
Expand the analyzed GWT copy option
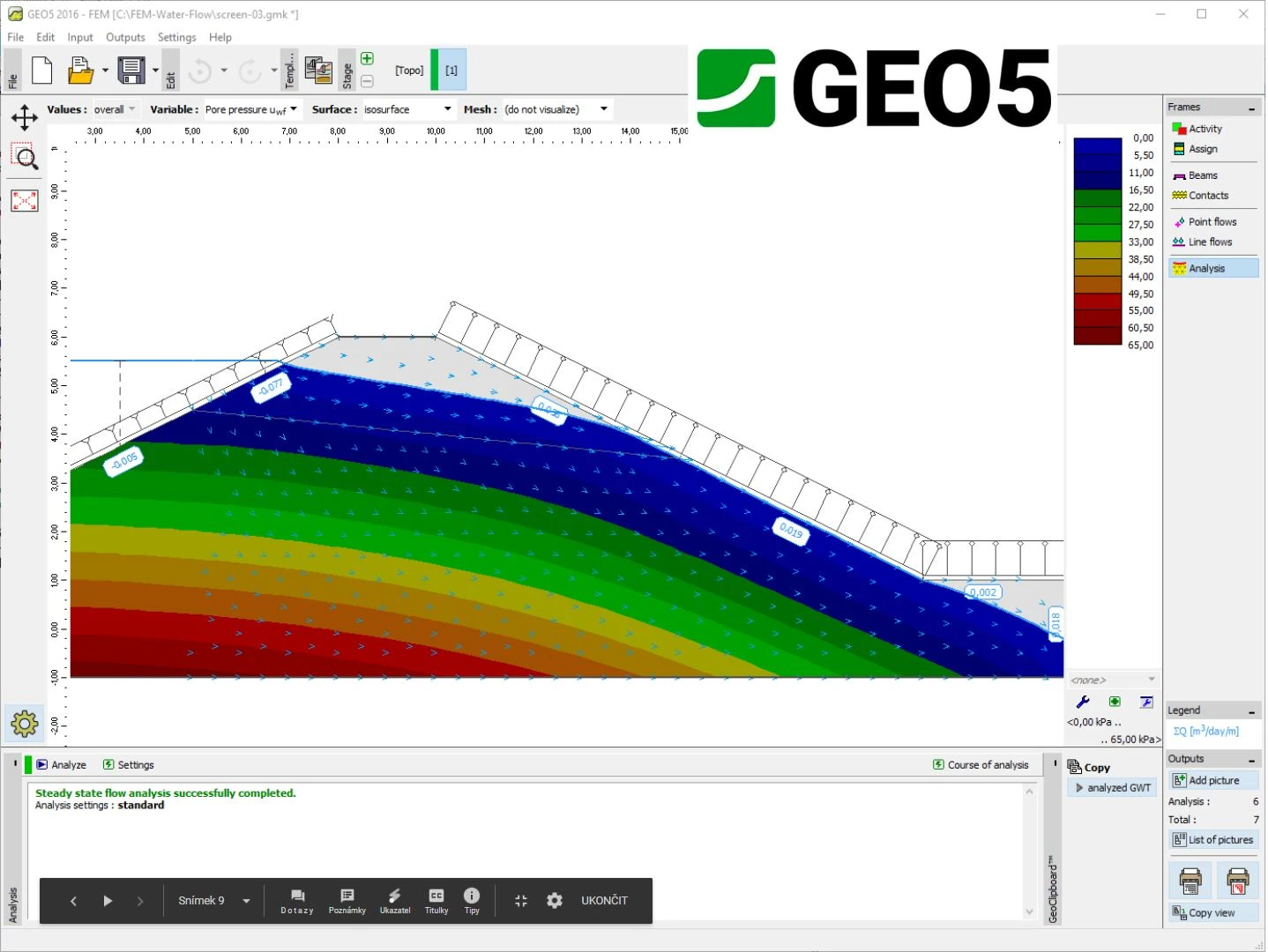(1114, 788)
